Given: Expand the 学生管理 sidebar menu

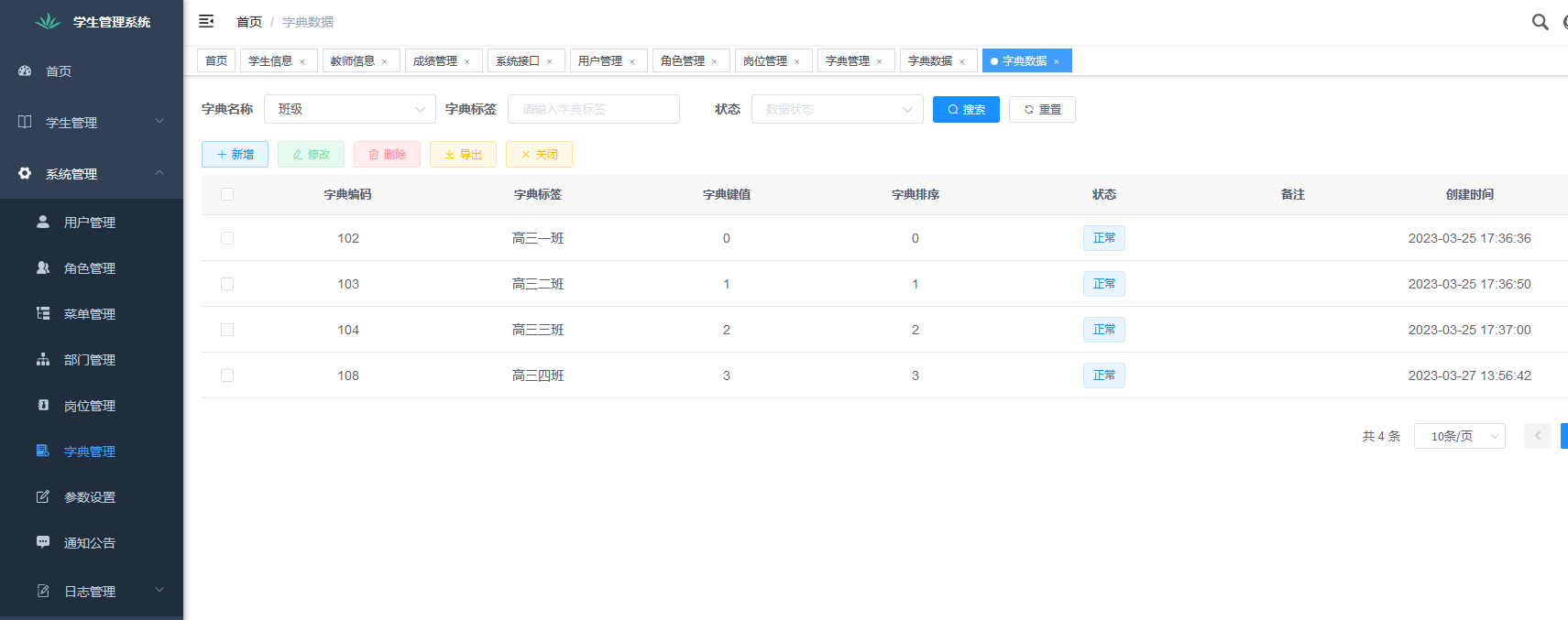Looking at the screenshot, I should [92, 122].
